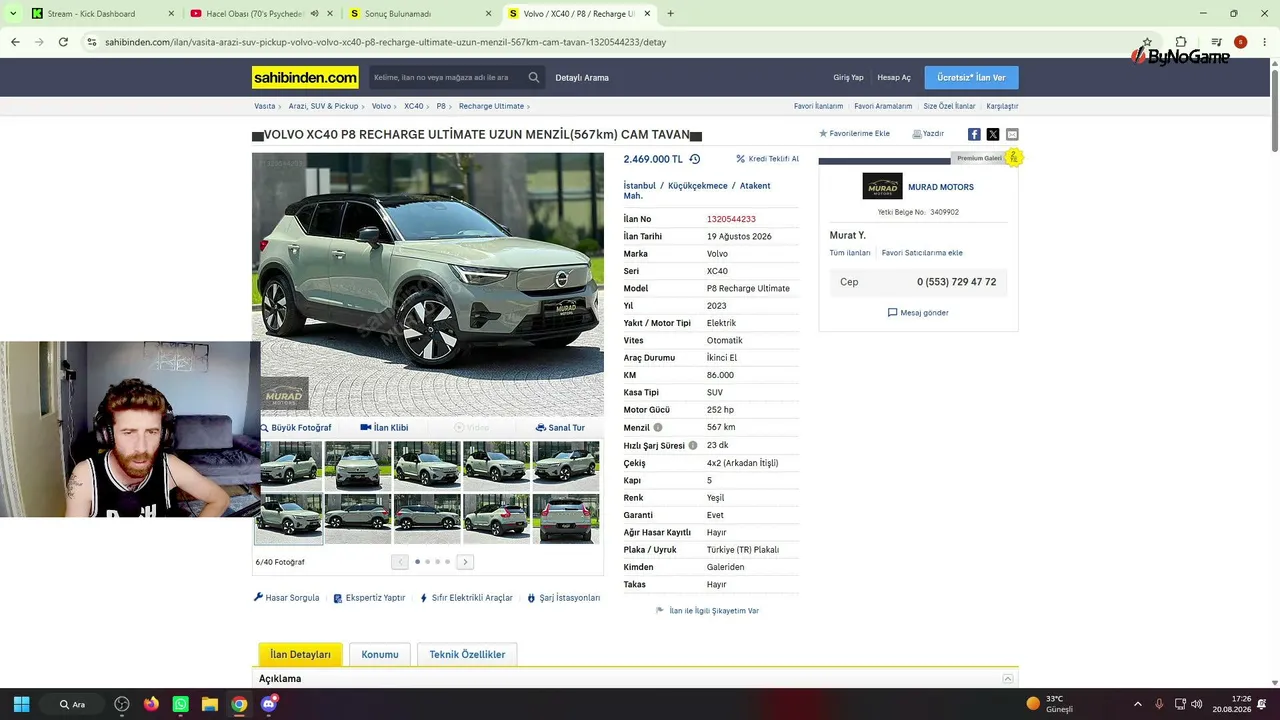Open the browser tab search dropdown
The height and width of the screenshot is (720, 1280).
[13, 14]
